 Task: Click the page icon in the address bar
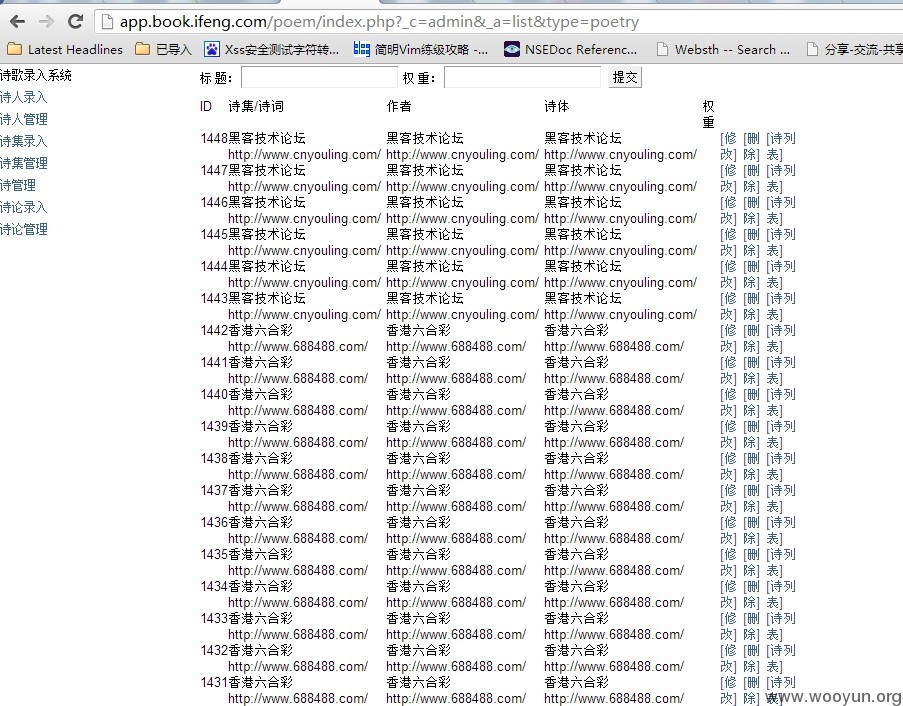107,22
